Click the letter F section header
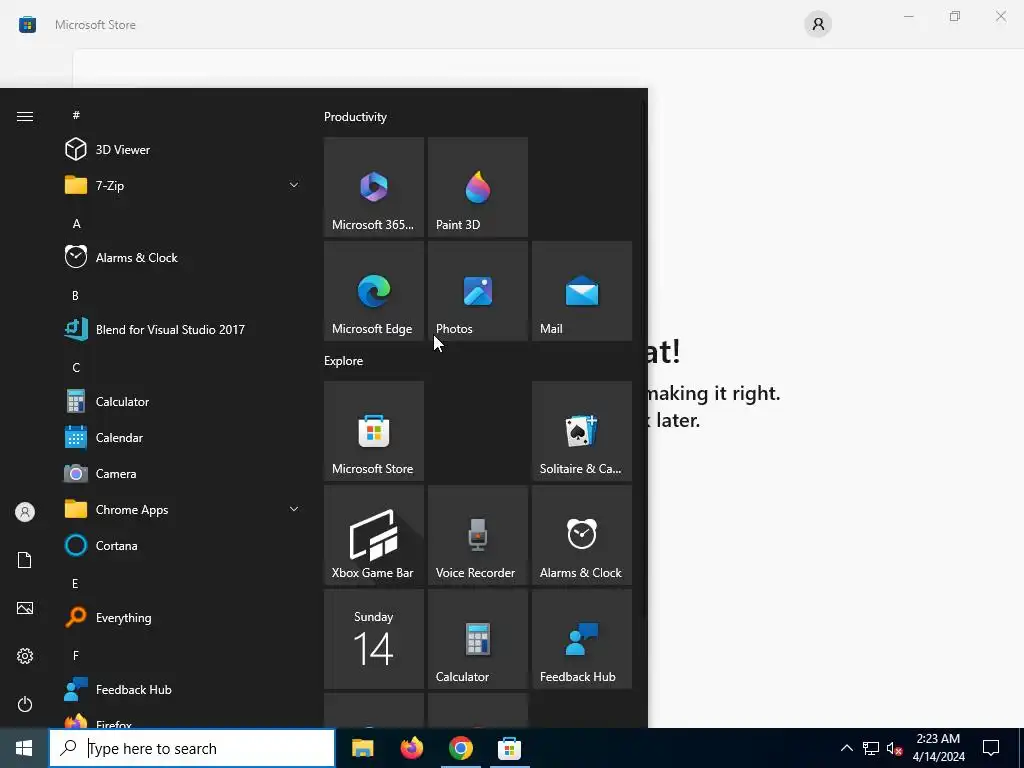Screen dimensions: 1024x768 [x=75, y=655]
